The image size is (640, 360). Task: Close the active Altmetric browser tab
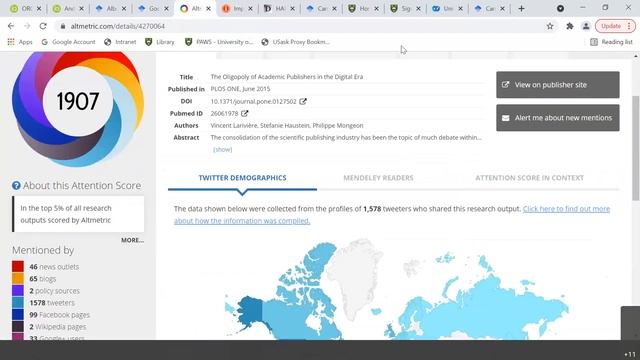click(208, 9)
